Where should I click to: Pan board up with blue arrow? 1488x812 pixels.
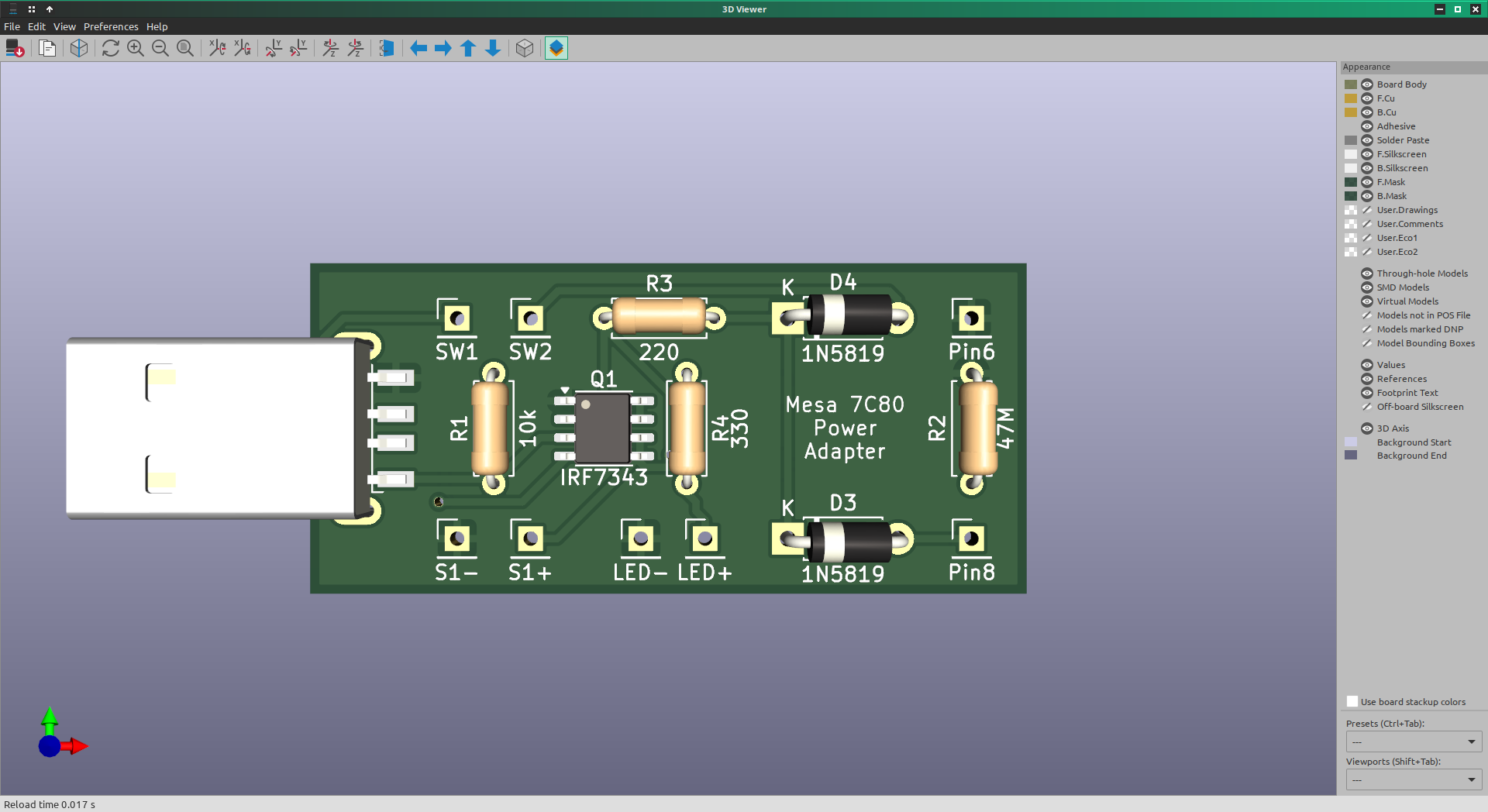(x=468, y=48)
